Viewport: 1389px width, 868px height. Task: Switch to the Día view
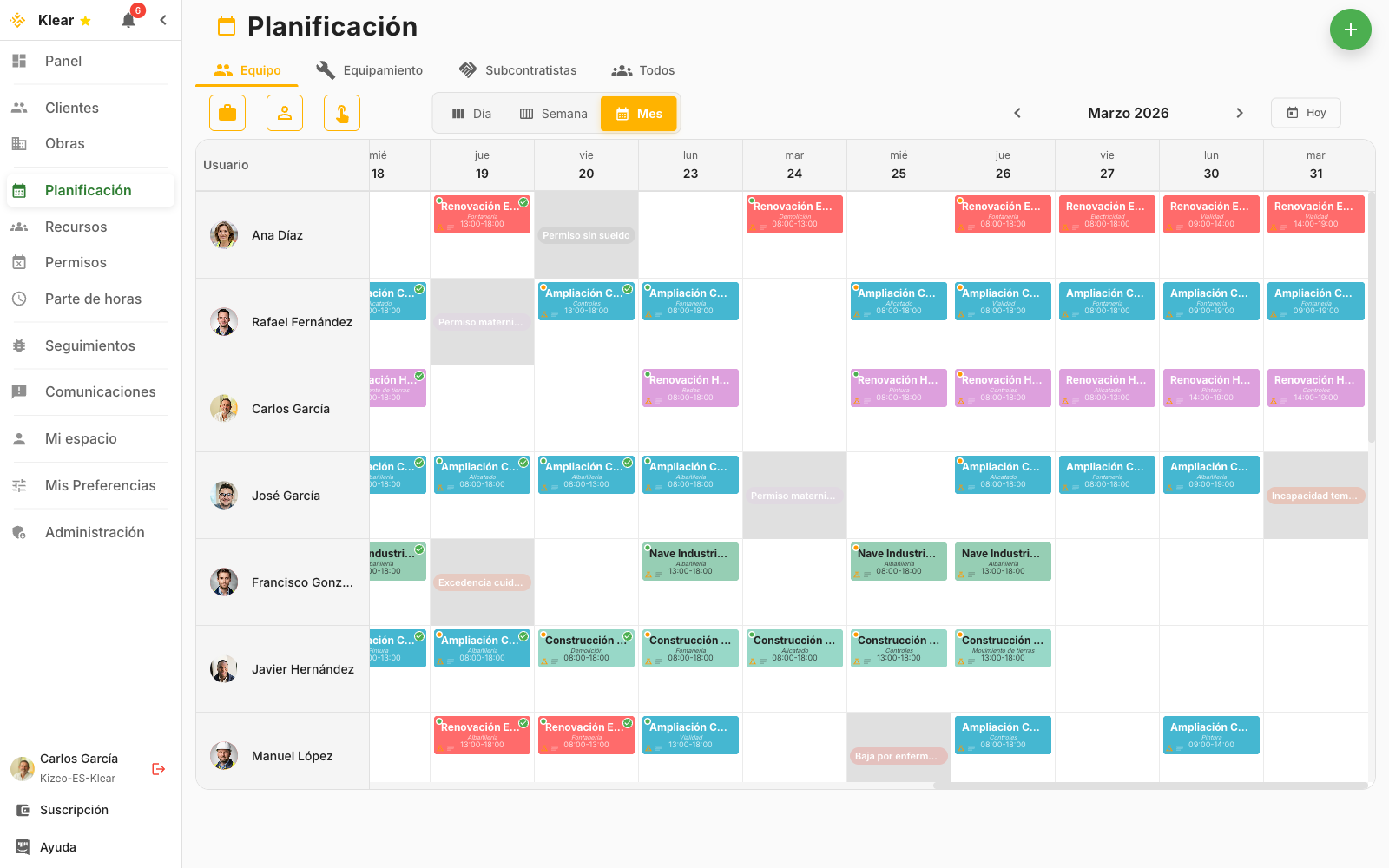point(471,113)
